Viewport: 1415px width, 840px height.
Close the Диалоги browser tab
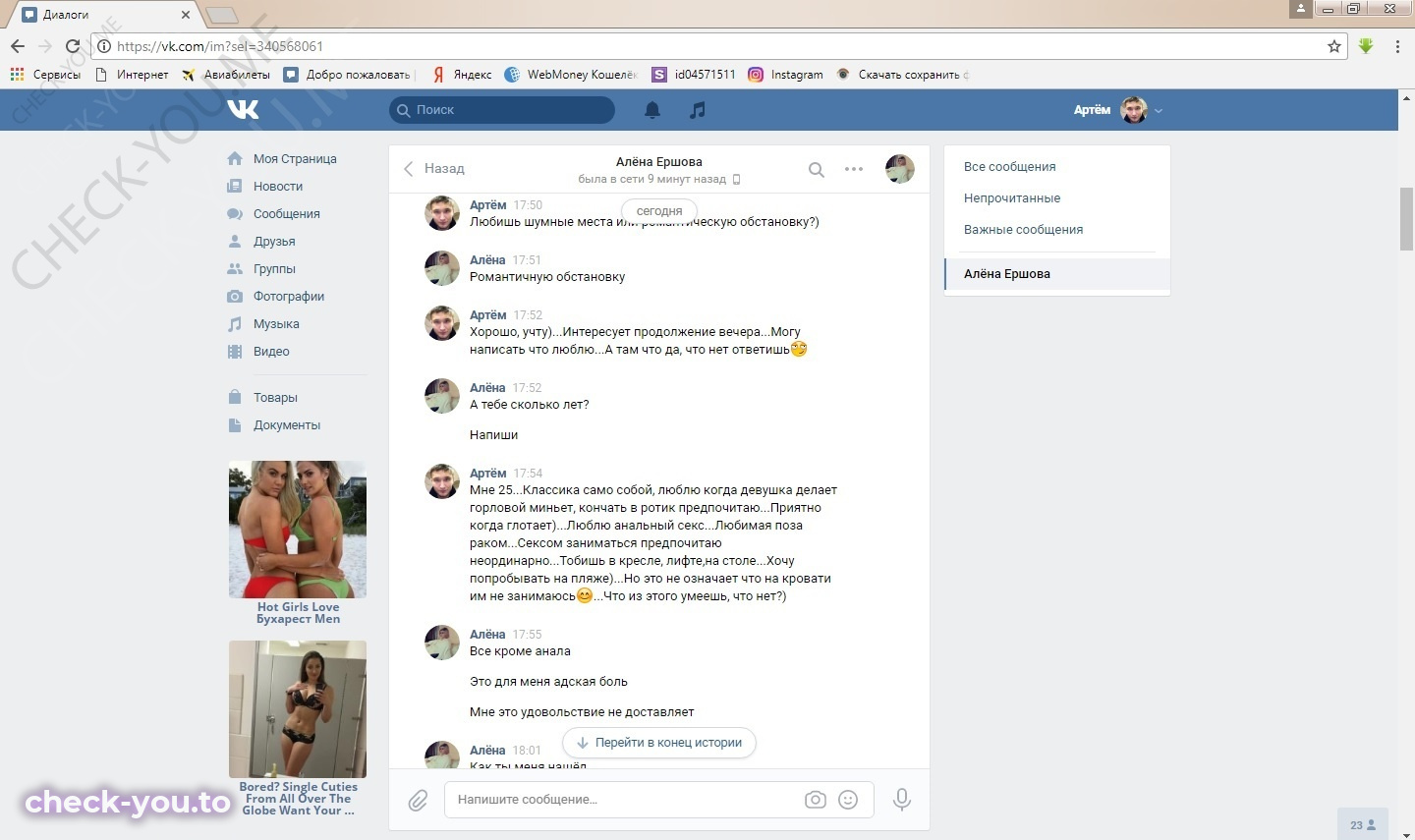click(186, 15)
